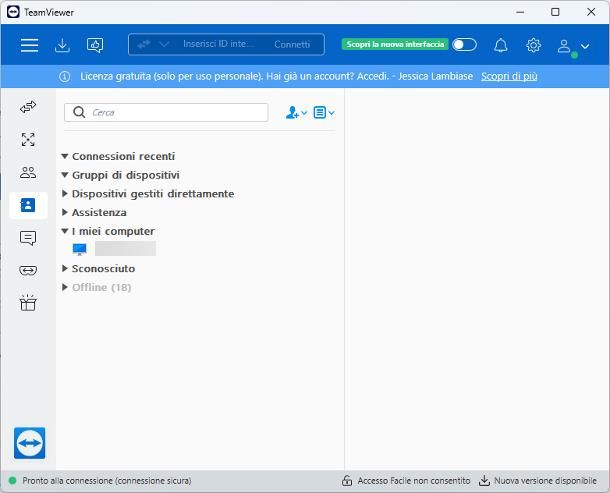
Task: Click the license info circle icon
Action: [x=65, y=77]
